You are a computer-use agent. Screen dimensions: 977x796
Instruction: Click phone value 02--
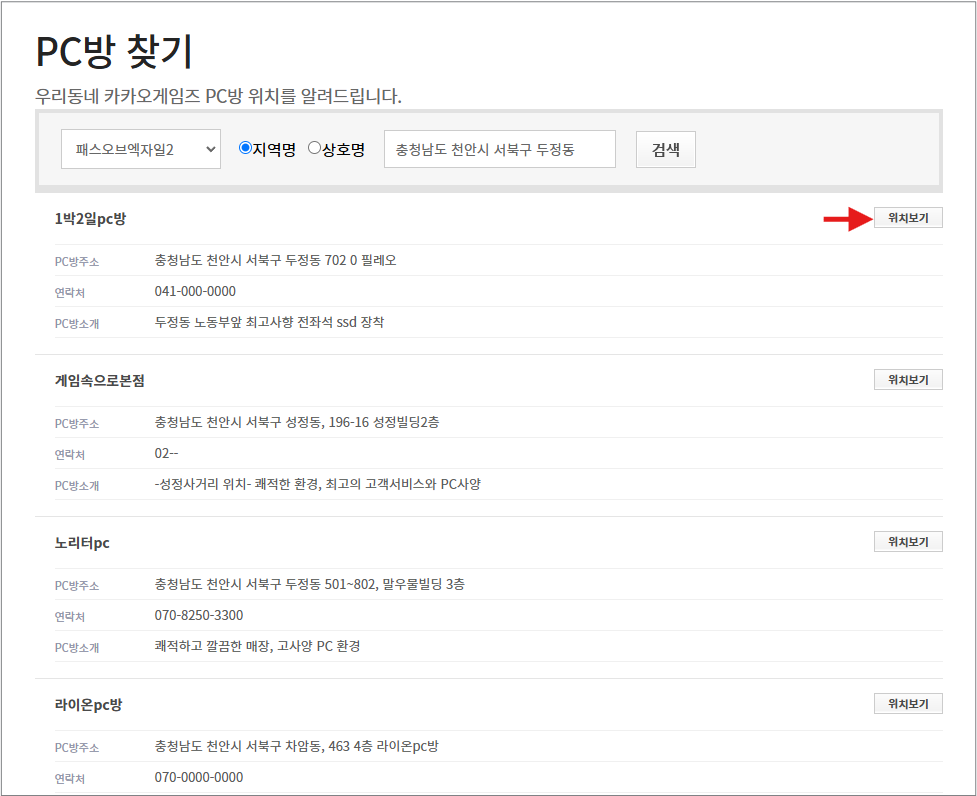pyautogui.click(x=166, y=453)
